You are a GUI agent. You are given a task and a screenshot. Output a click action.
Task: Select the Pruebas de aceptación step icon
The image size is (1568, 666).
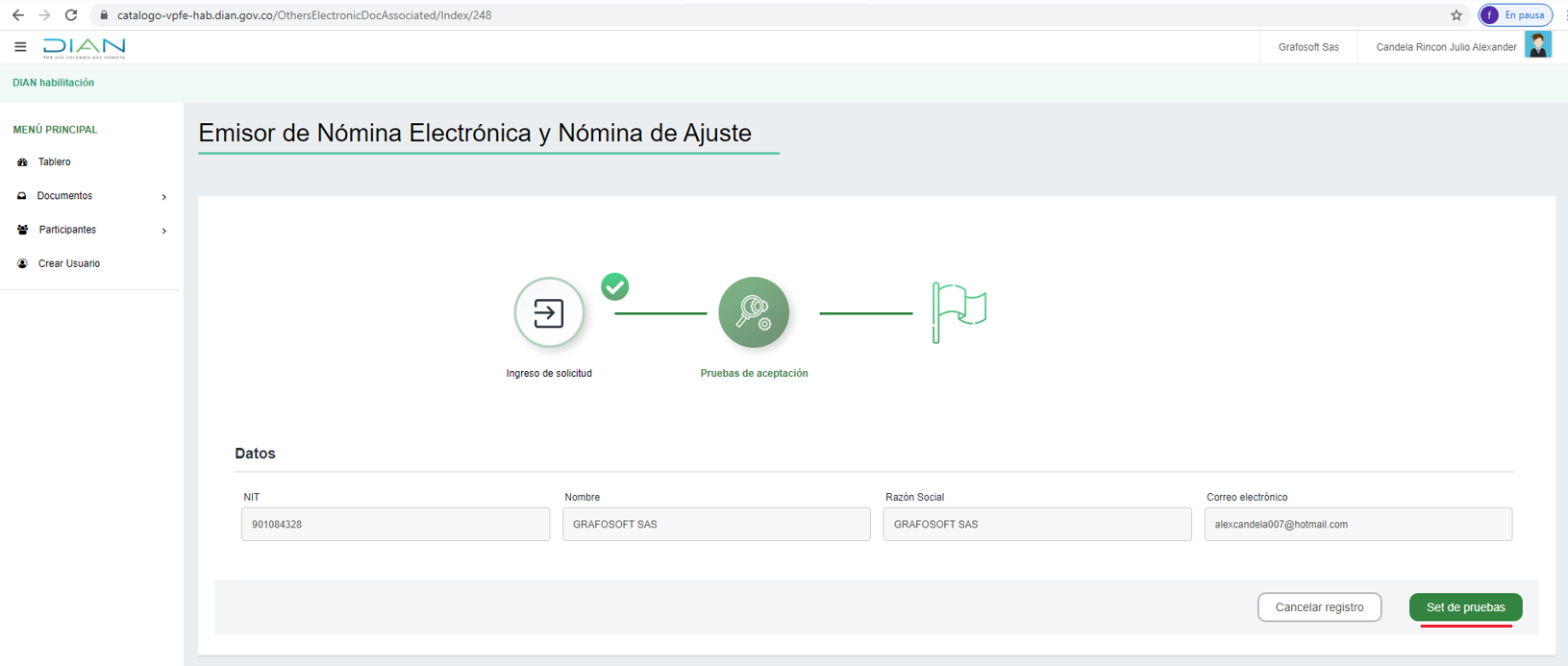coord(754,312)
